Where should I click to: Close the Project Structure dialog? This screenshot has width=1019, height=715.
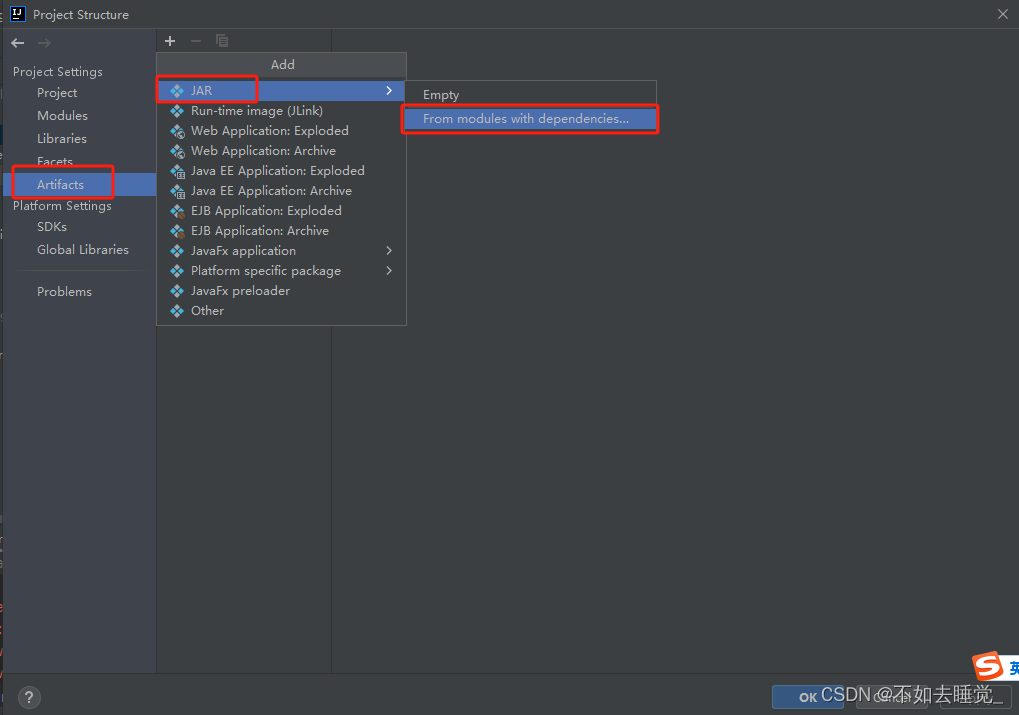pos(1003,14)
